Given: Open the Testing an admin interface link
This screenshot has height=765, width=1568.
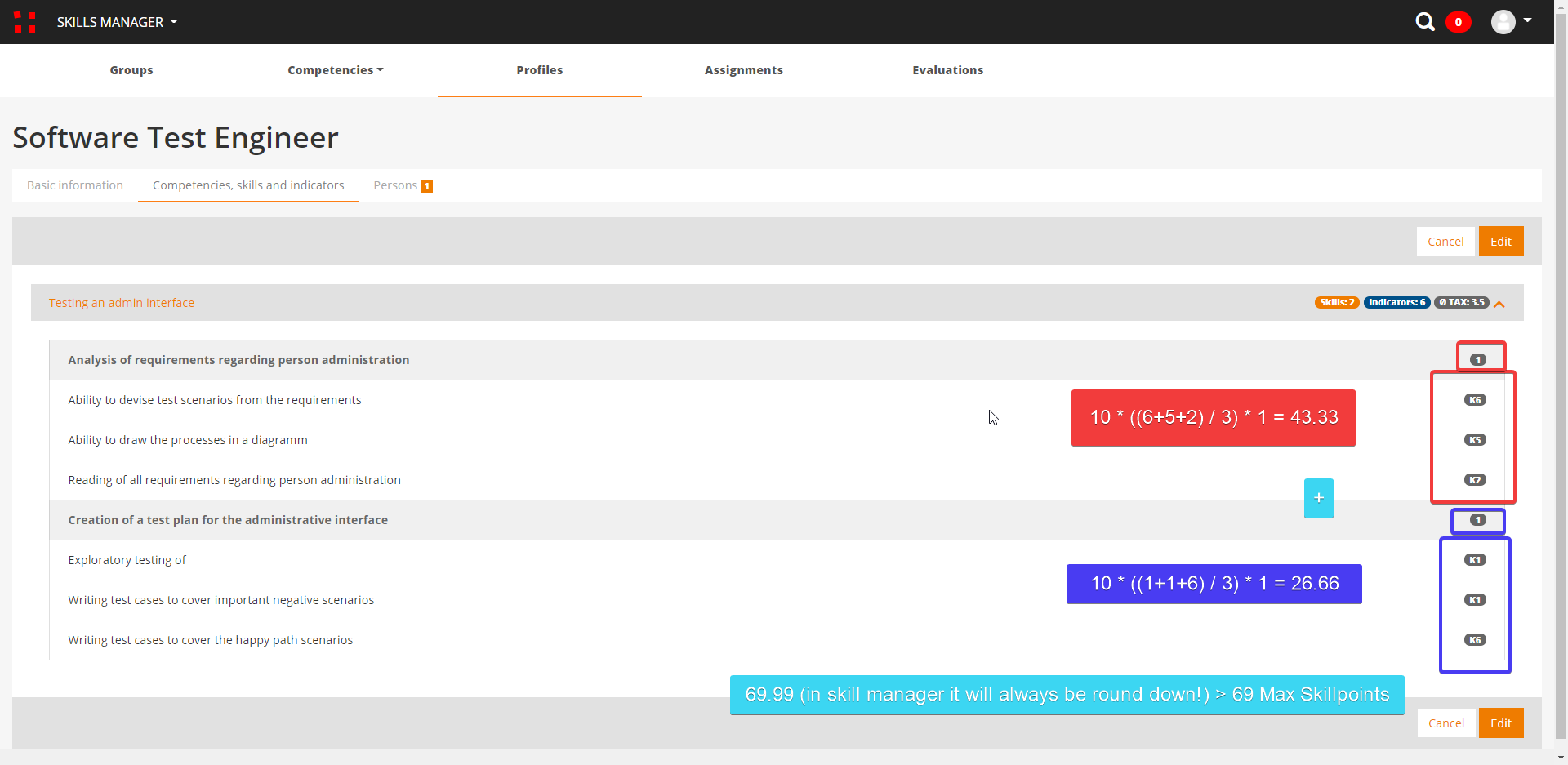Looking at the screenshot, I should (x=122, y=303).
